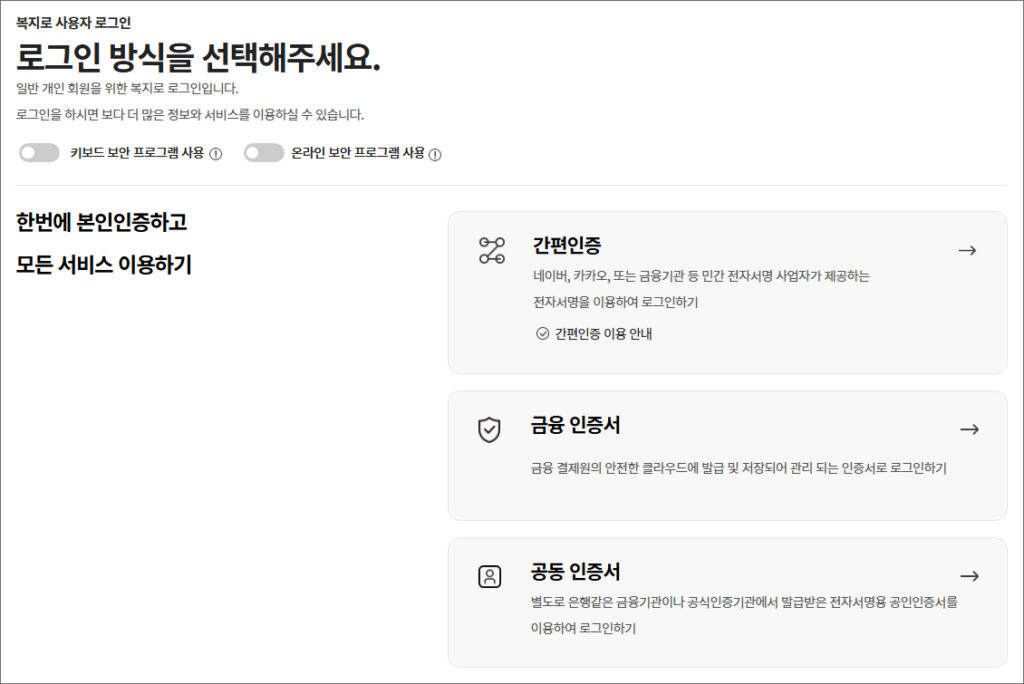1024x684 pixels.
Task: Click the 온라인 보안 프로그램 사용 label
Action: tap(357, 153)
